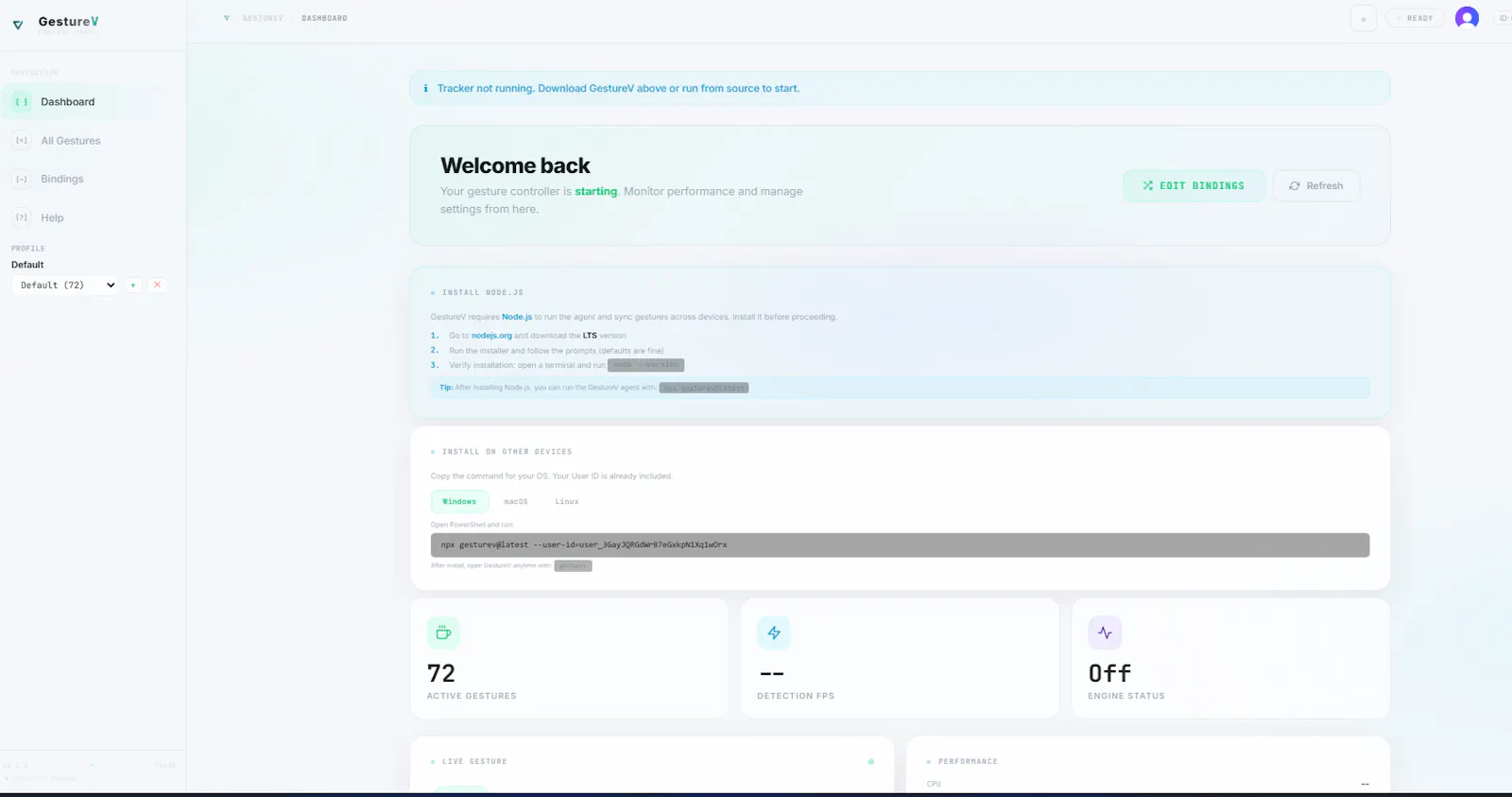Image resolution: width=1512 pixels, height=797 pixels.
Task: Click the coffee cup Active Gestures icon
Action: [443, 632]
